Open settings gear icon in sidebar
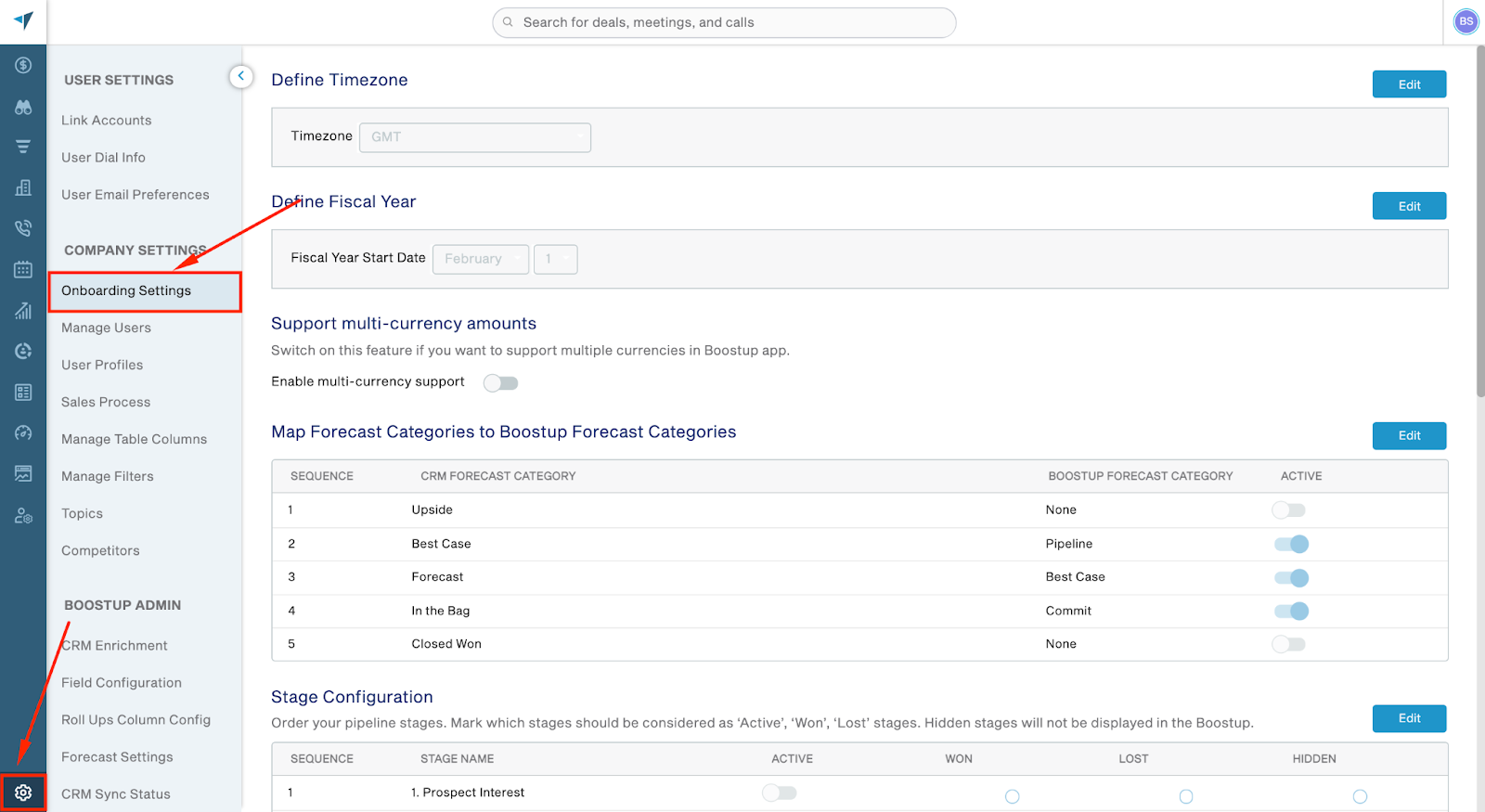Image resolution: width=1485 pixels, height=812 pixels. 23,793
